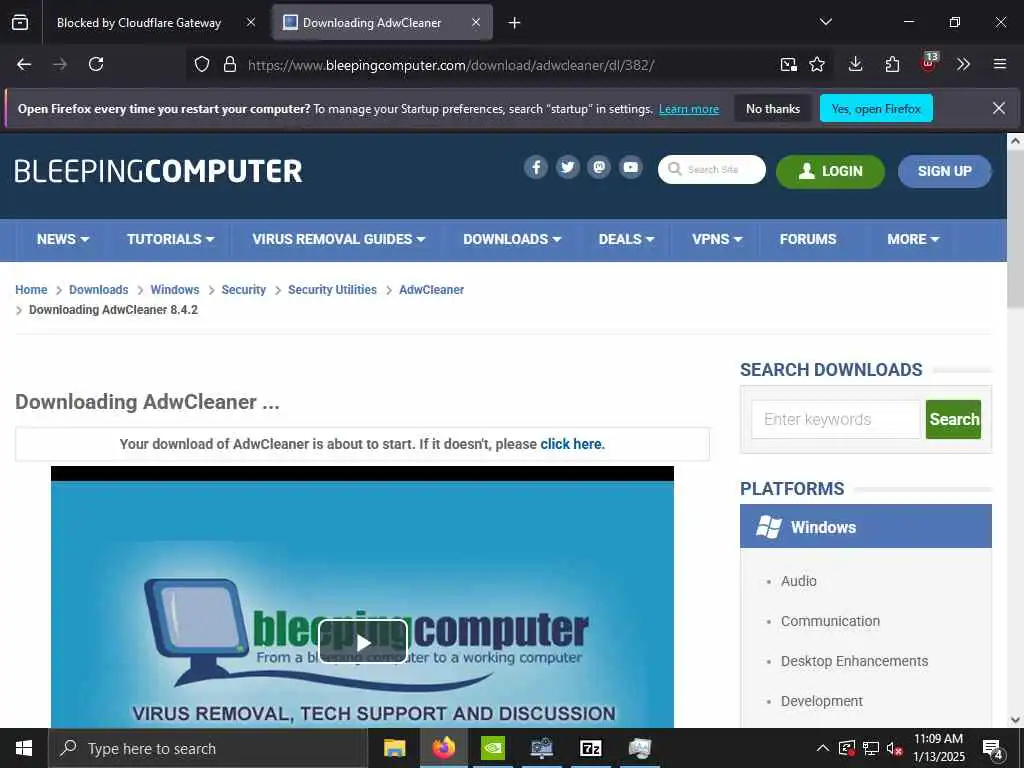The height and width of the screenshot is (768, 1024).
Task: Click No thanks in the notification bar
Action: tap(773, 108)
